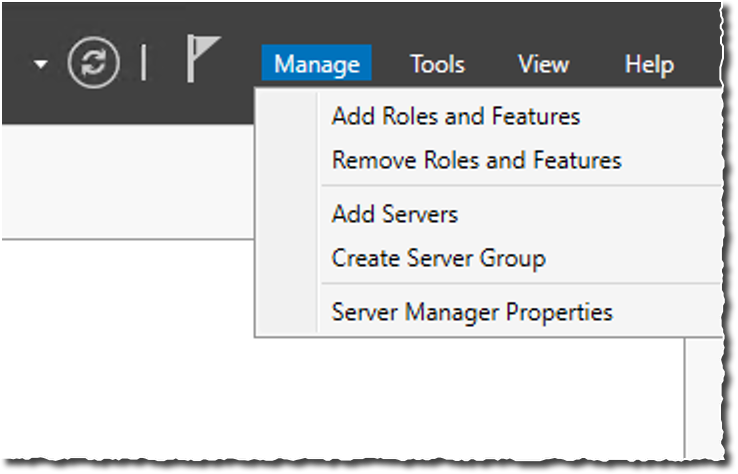This screenshot has width=738, height=474.
Task: Collapse the open Manage menu
Action: tap(316, 64)
